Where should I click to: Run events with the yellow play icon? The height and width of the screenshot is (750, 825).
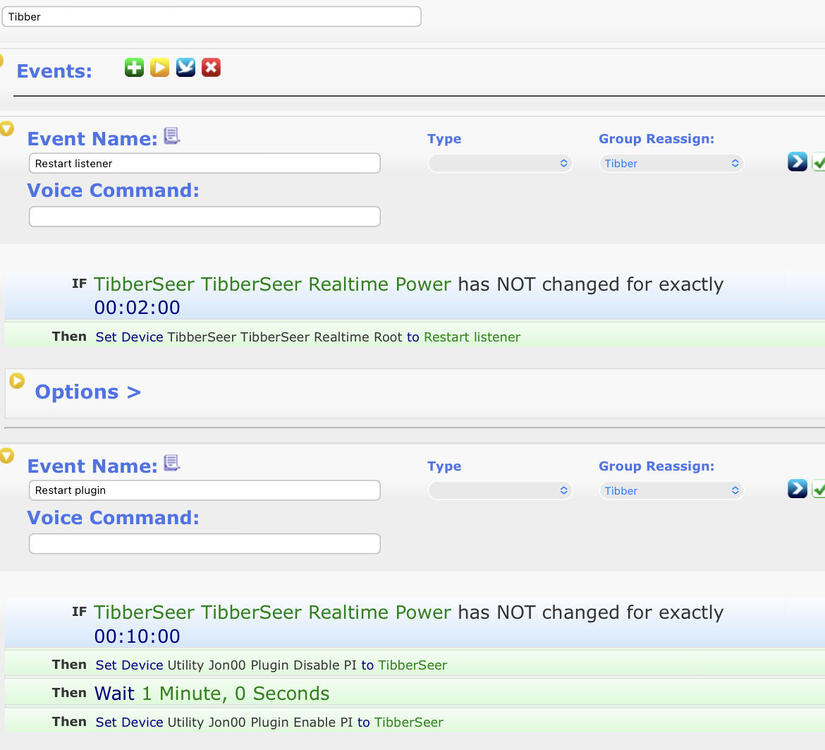pyautogui.click(x=160, y=68)
